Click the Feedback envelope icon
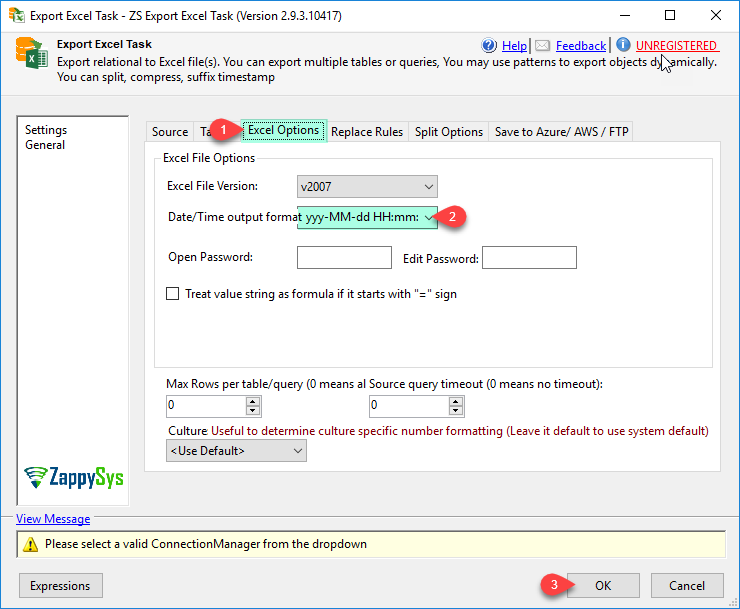Image resolution: width=740 pixels, height=609 pixels. click(542, 45)
